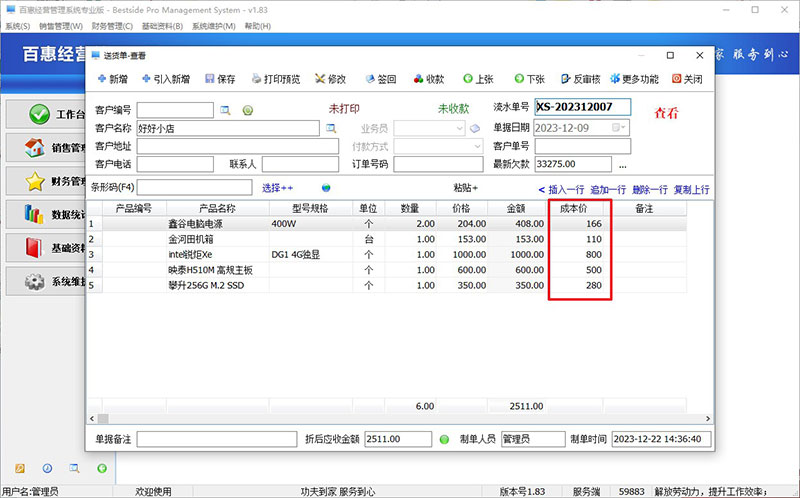The width and height of the screenshot is (800, 498).
Task: Click the blue clock icon at sidebar bottom
Action: point(47,468)
